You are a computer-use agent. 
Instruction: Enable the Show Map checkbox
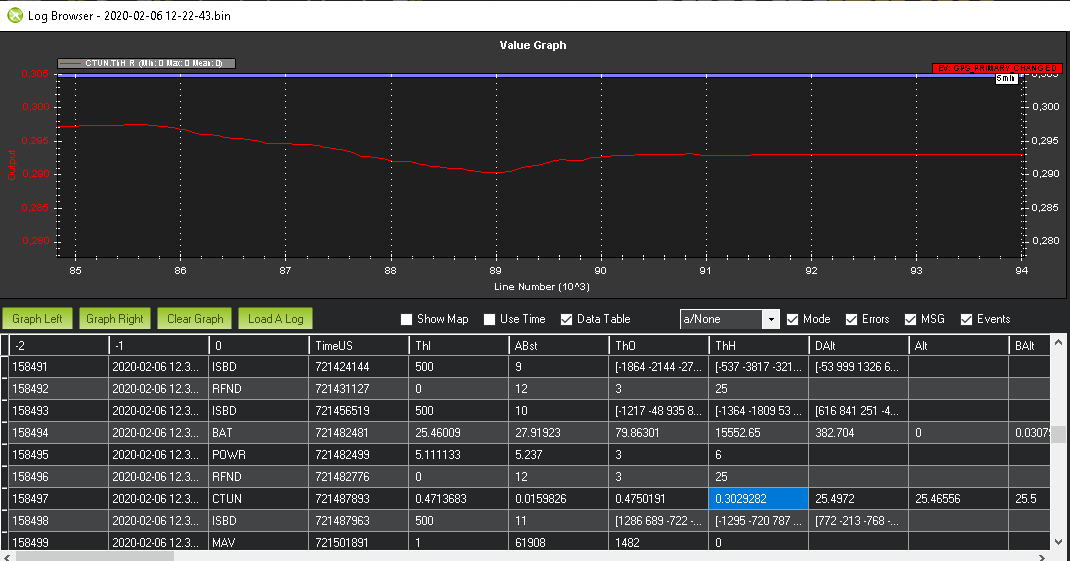coord(407,319)
